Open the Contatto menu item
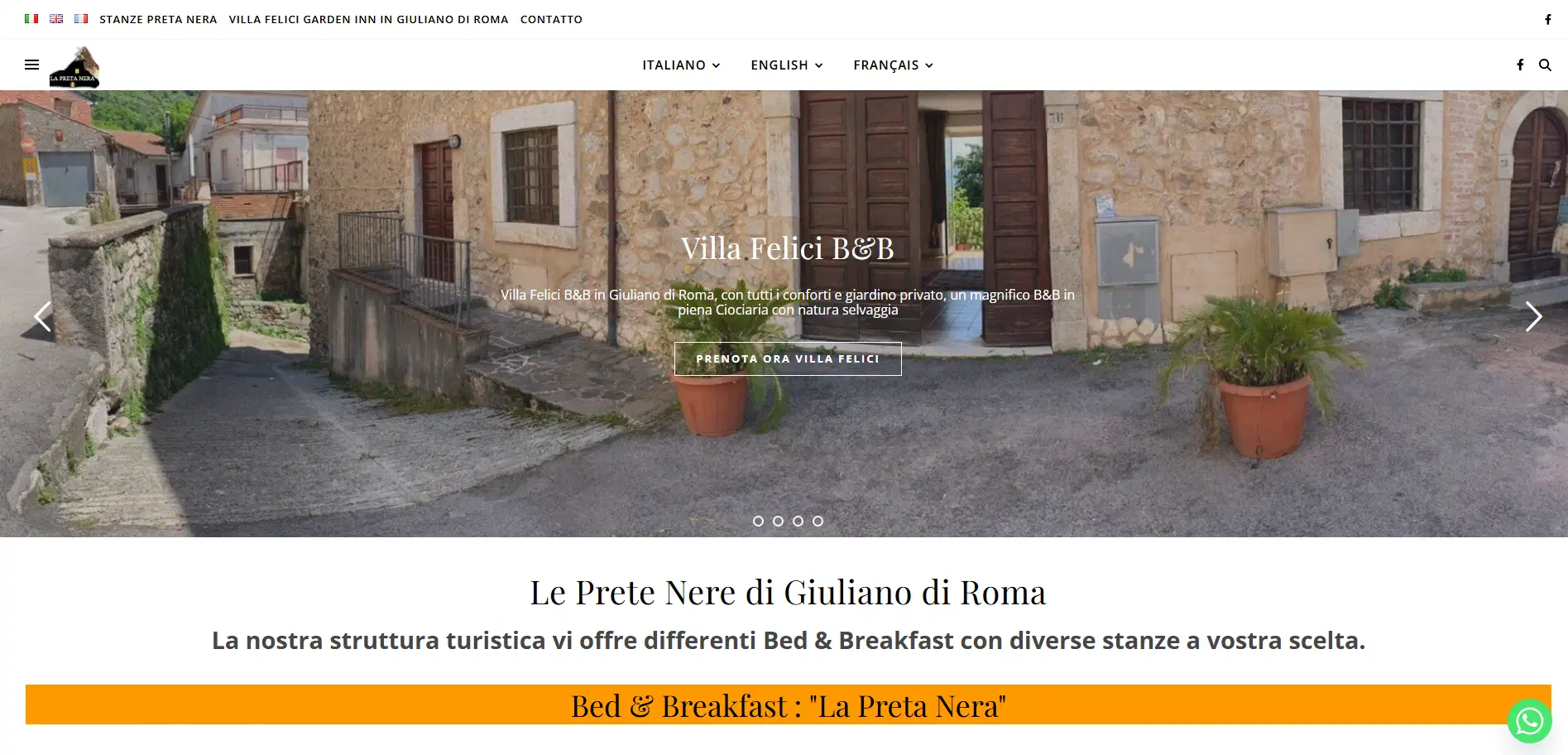The height and width of the screenshot is (755, 1568). click(551, 19)
